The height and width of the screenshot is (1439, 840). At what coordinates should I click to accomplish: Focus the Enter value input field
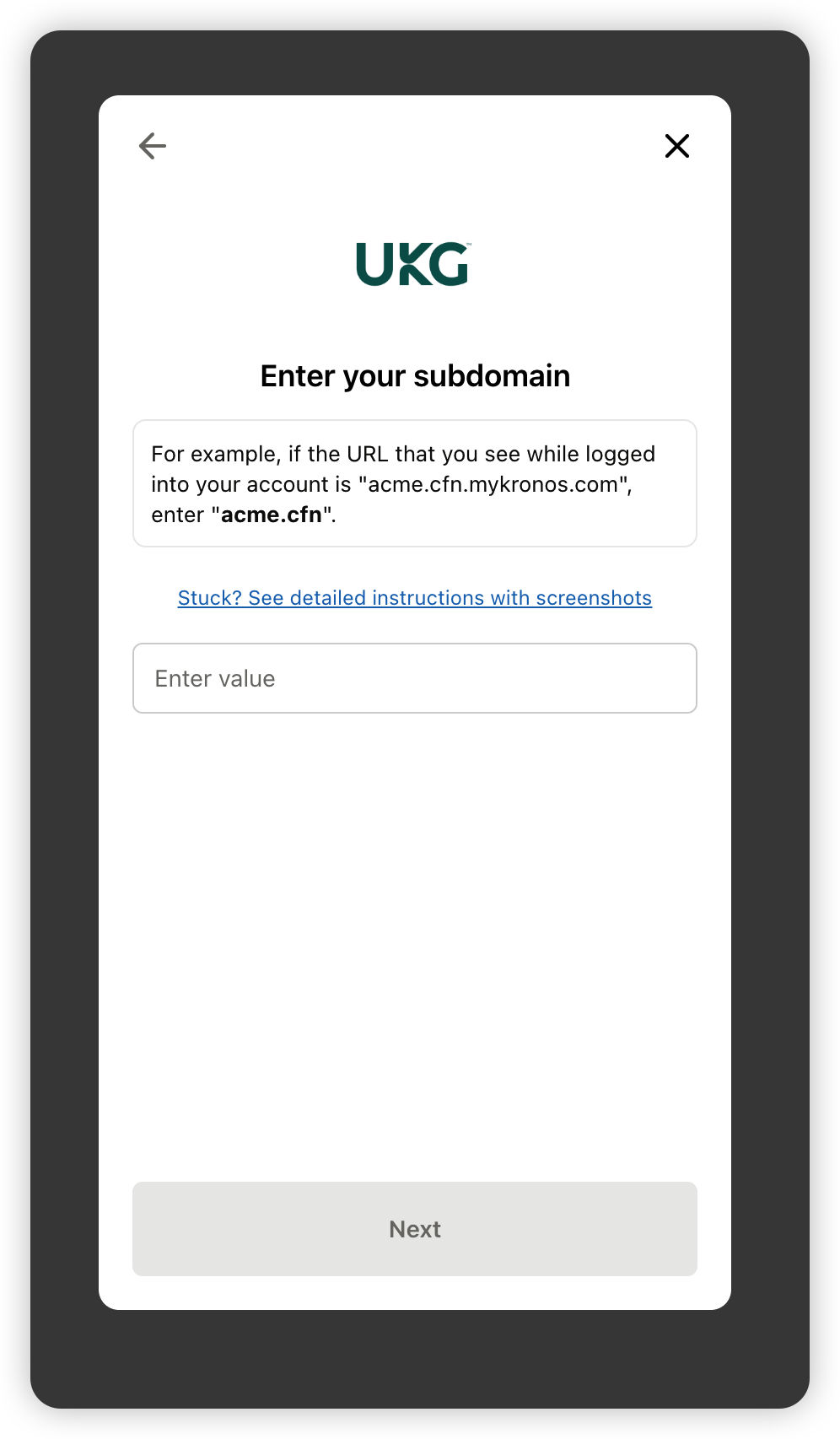click(414, 678)
